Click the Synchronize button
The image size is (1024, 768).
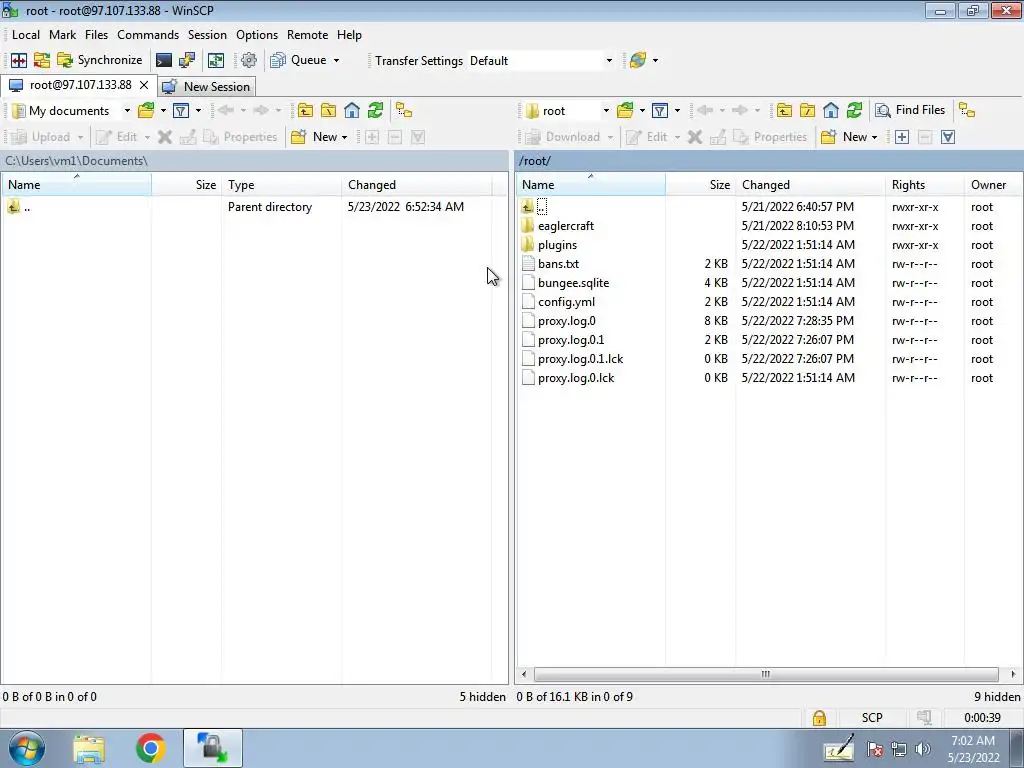(99, 60)
